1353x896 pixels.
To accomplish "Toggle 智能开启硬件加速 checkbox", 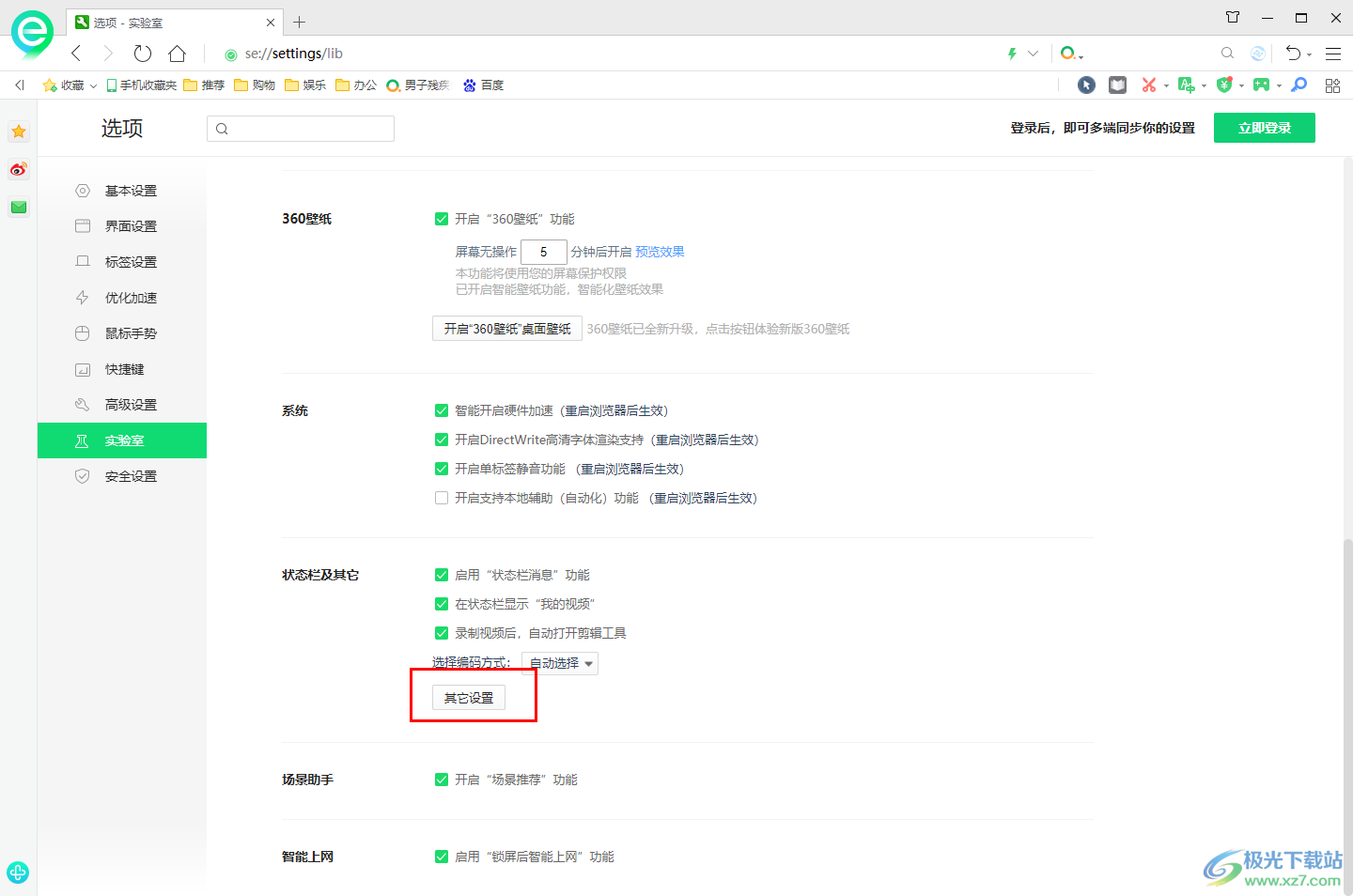I will click(x=442, y=410).
